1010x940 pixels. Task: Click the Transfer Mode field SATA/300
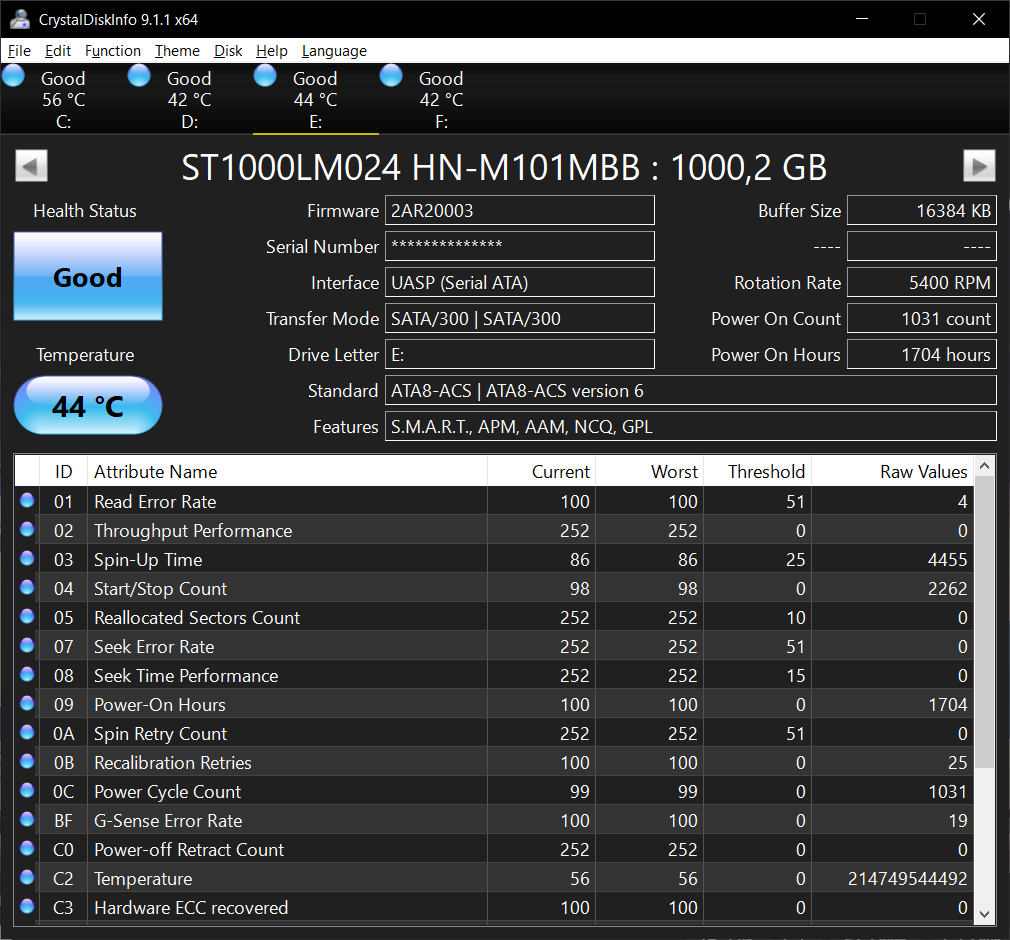[520, 319]
